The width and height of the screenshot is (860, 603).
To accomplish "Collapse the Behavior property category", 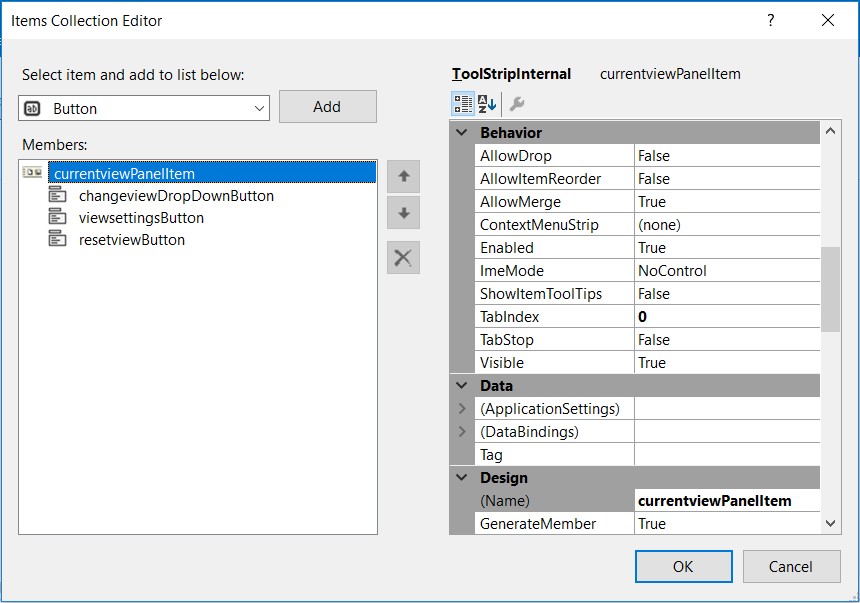I will (461, 132).
